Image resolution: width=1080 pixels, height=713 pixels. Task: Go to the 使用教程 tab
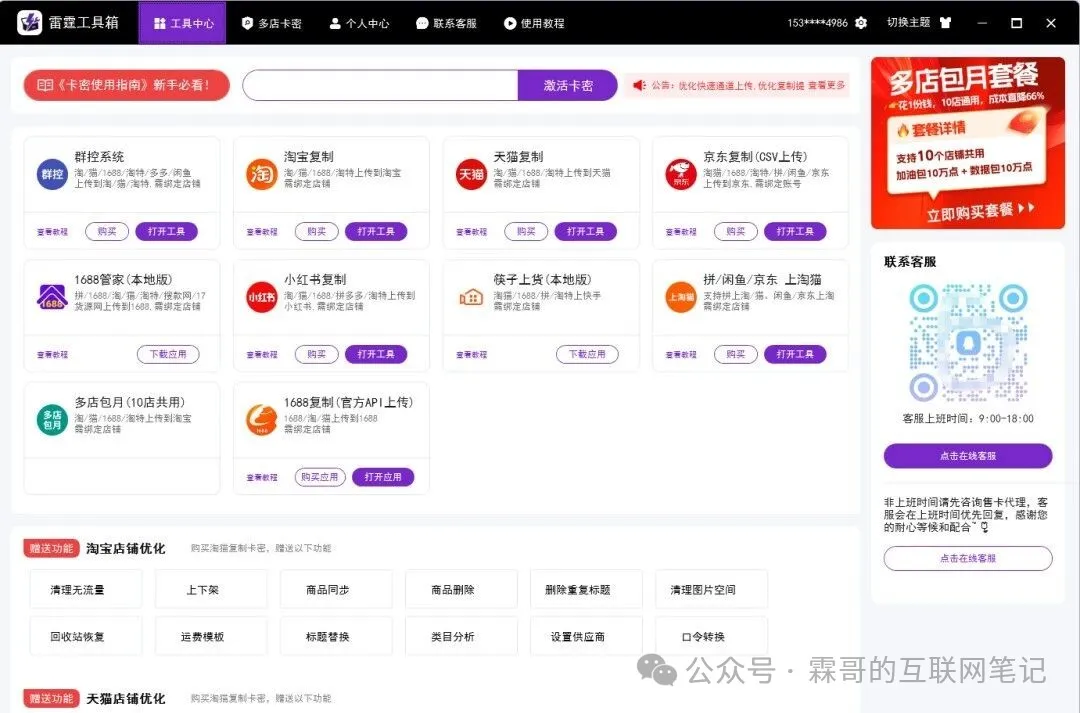coord(534,23)
